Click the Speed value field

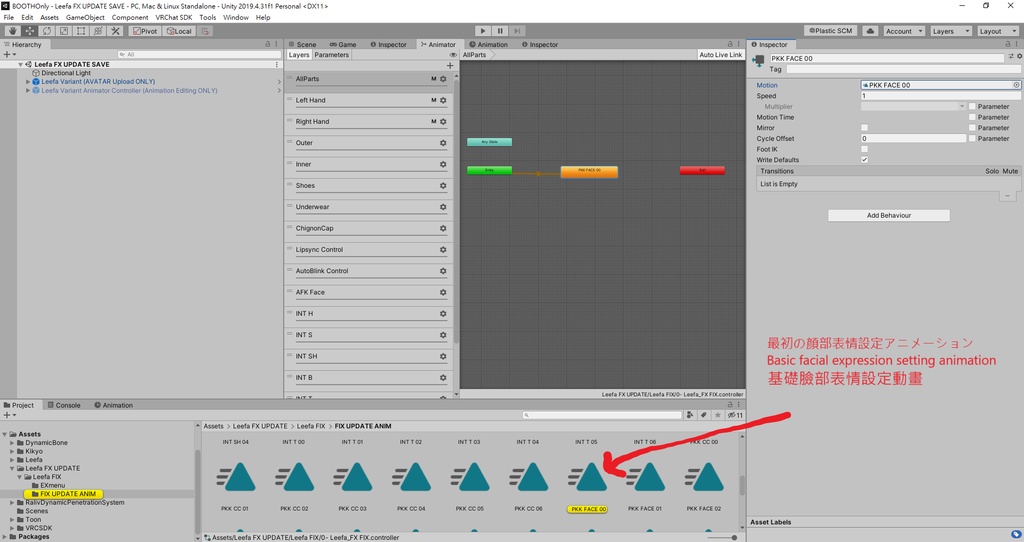coord(940,96)
